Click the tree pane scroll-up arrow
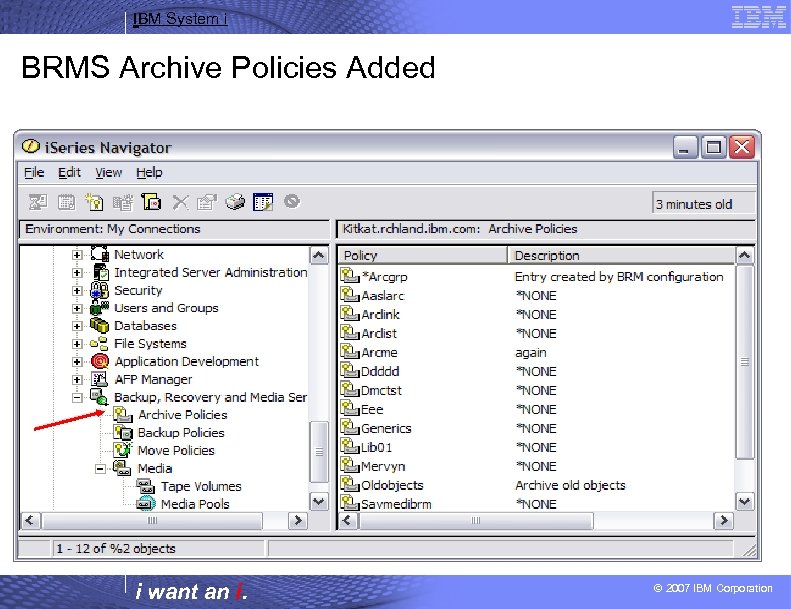The image size is (791, 609). (x=318, y=255)
